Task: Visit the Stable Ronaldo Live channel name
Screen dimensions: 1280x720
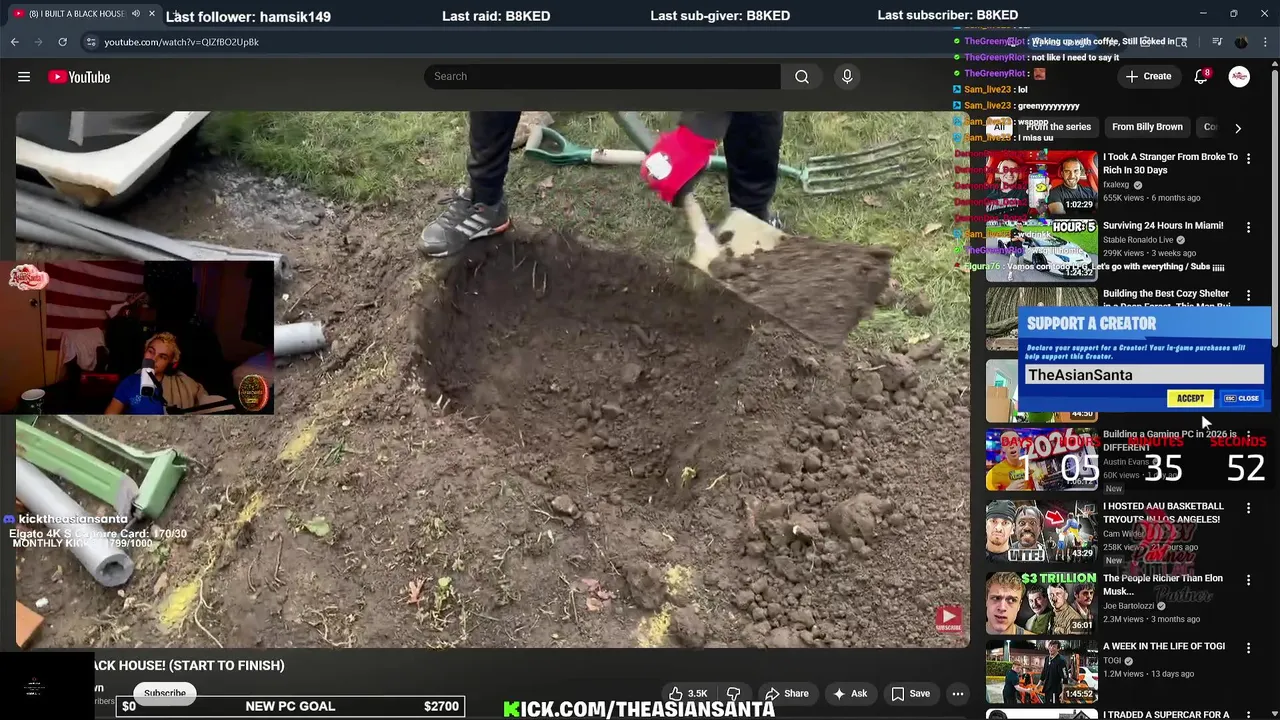Action: point(1138,240)
